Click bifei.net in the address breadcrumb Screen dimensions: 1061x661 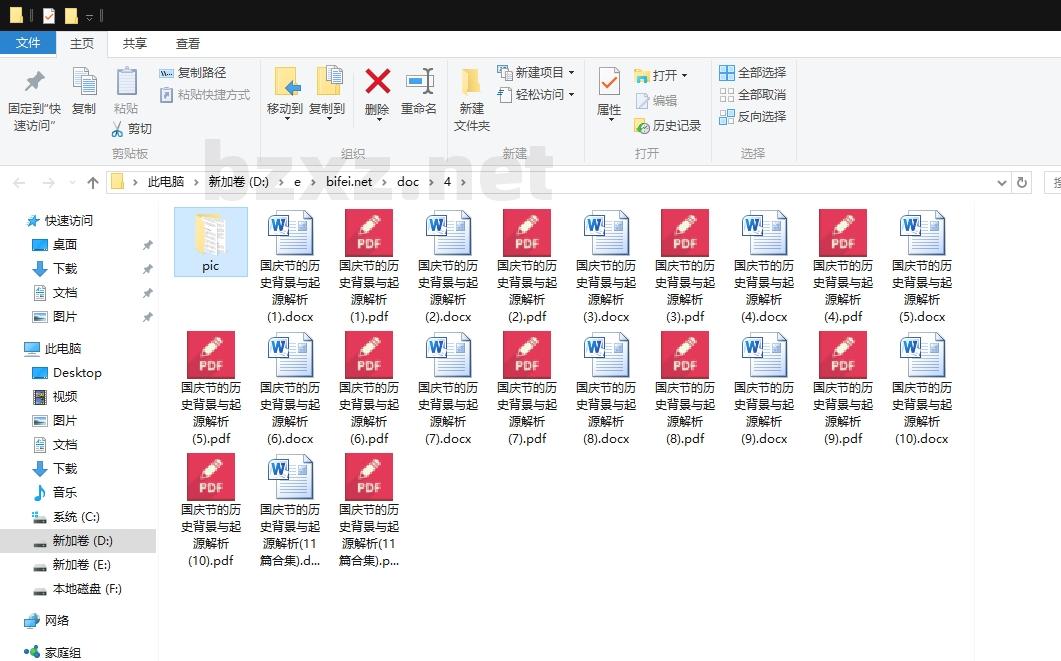click(348, 182)
